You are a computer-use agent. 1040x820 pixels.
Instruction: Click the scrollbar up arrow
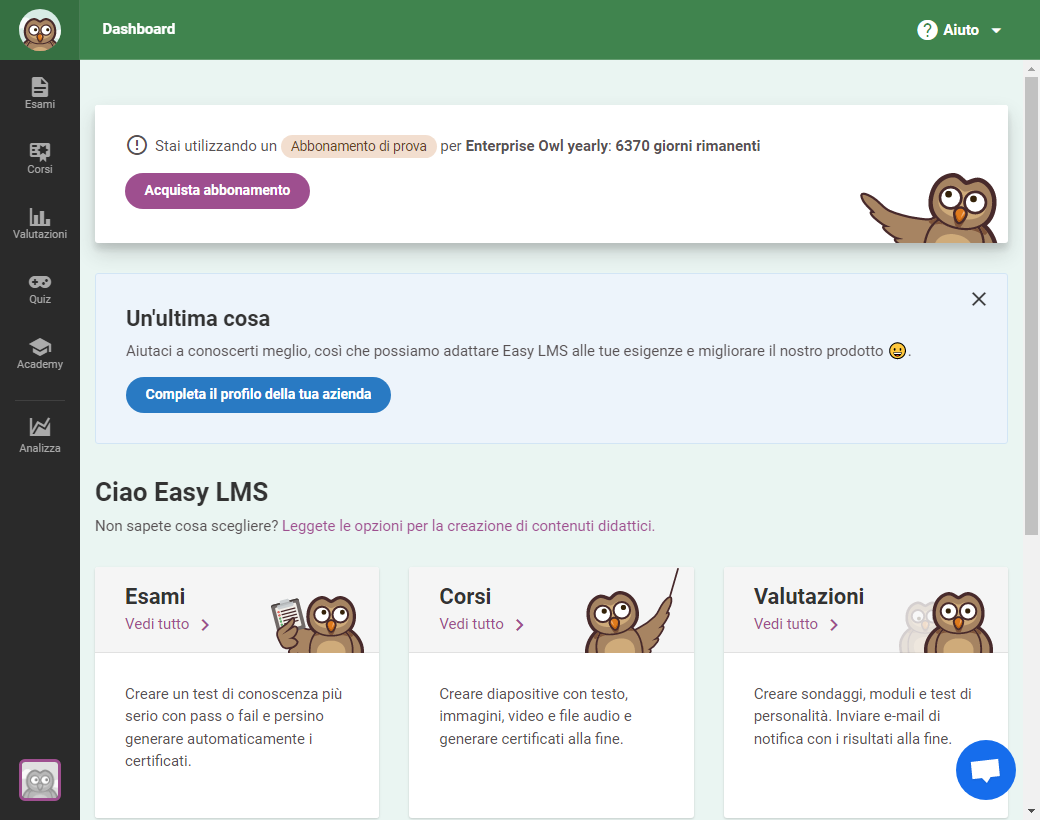click(x=1031, y=68)
